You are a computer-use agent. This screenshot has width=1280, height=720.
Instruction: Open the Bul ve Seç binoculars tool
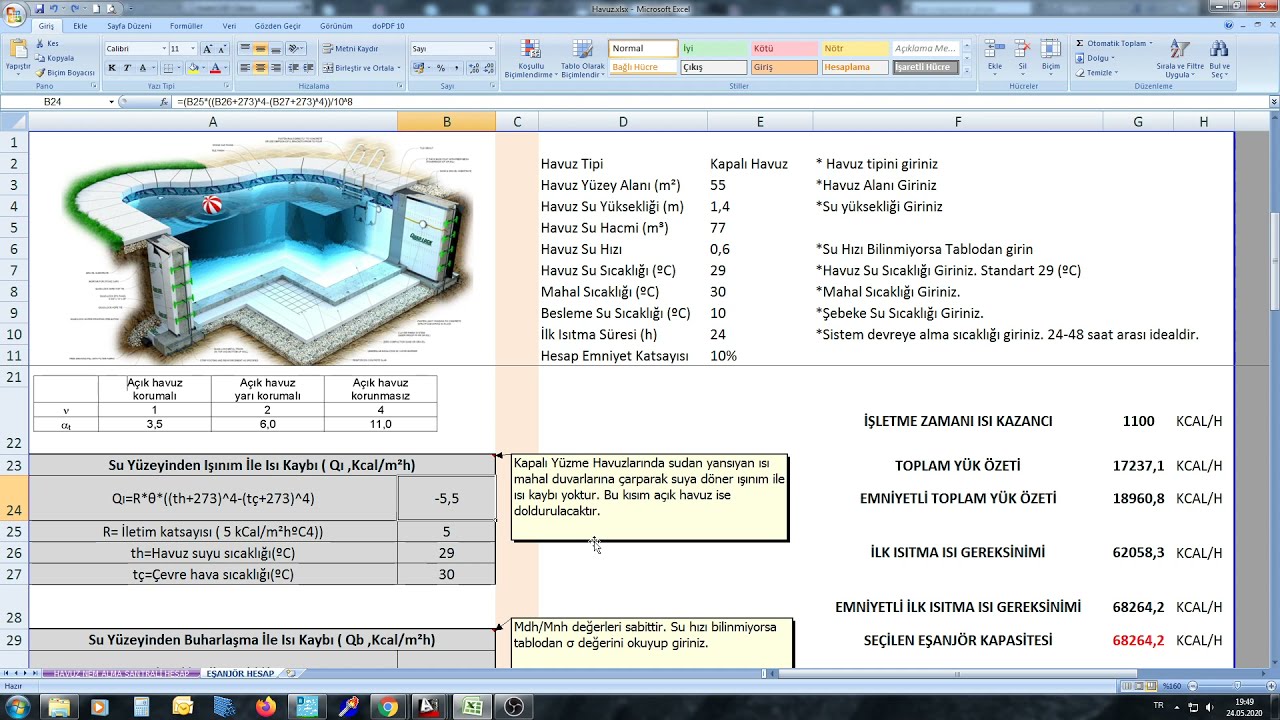coord(1219,60)
